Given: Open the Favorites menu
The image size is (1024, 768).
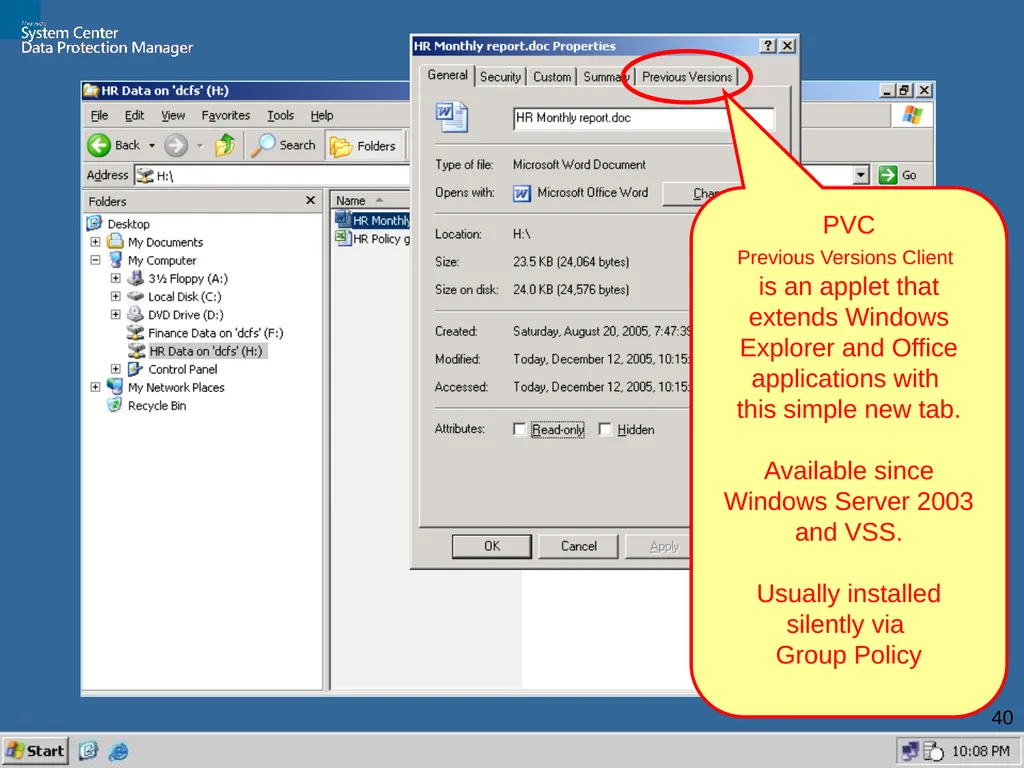Looking at the screenshot, I should click(x=225, y=116).
